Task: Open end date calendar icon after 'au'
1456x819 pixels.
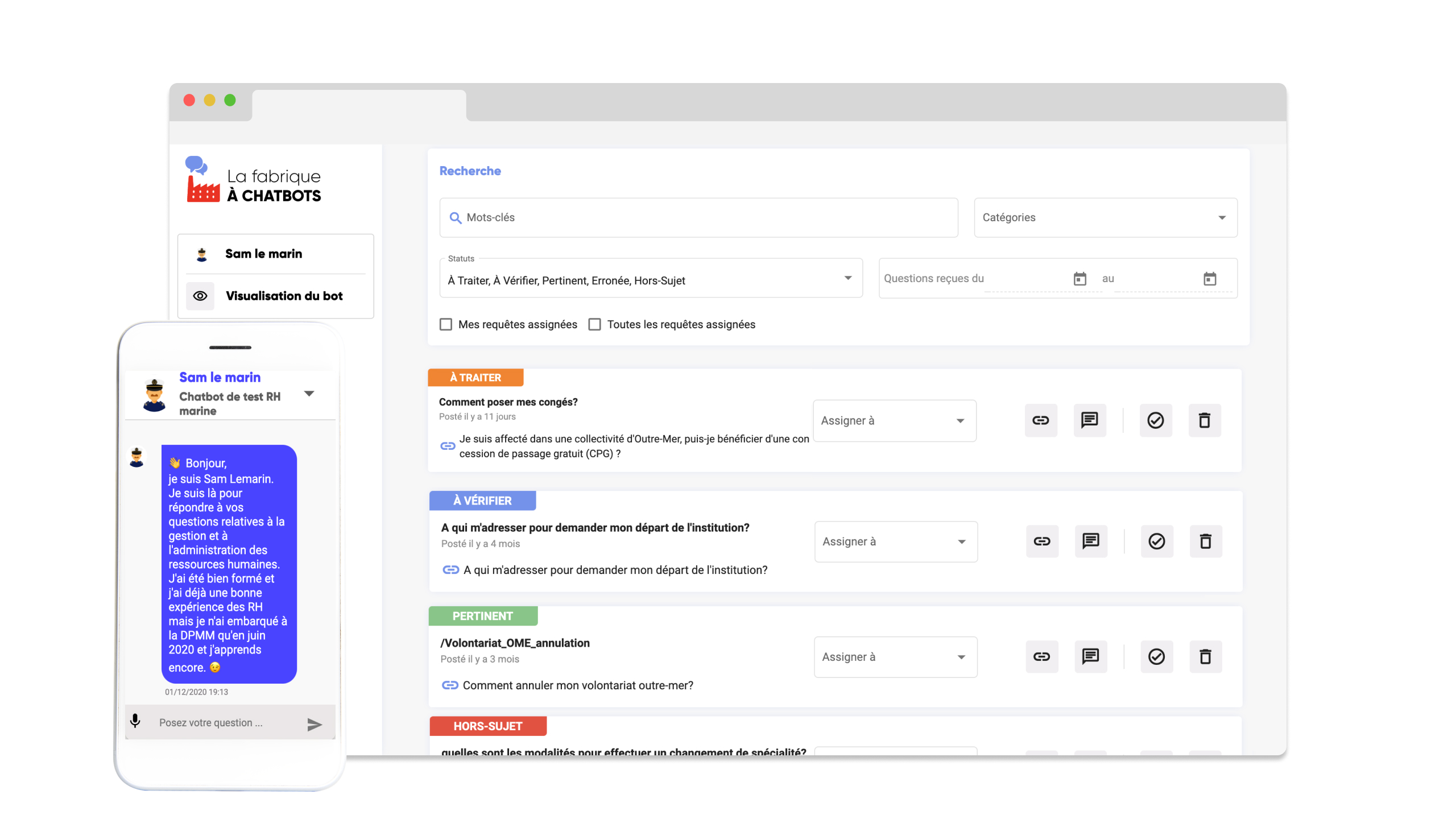Action: (1209, 279)
